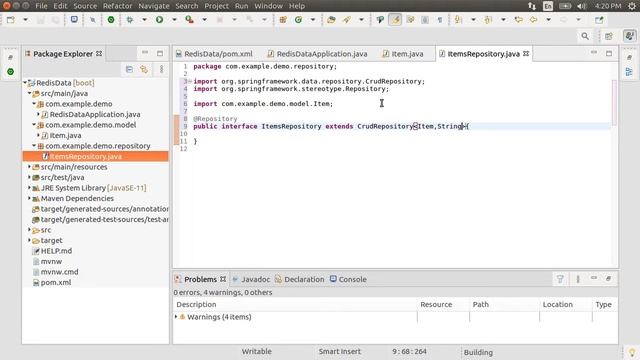
Task: Click the Run with Coverage icon
Action: pyautogui.click(x=189, y=20)
